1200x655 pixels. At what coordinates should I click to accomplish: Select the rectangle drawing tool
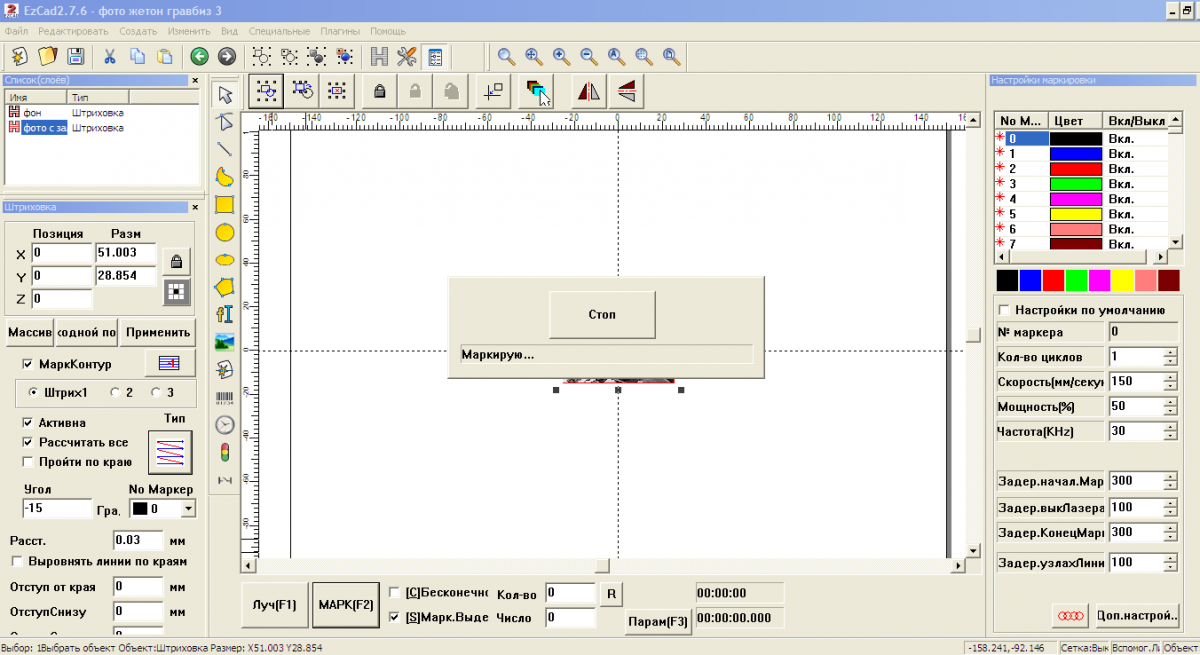pos(225,205)
